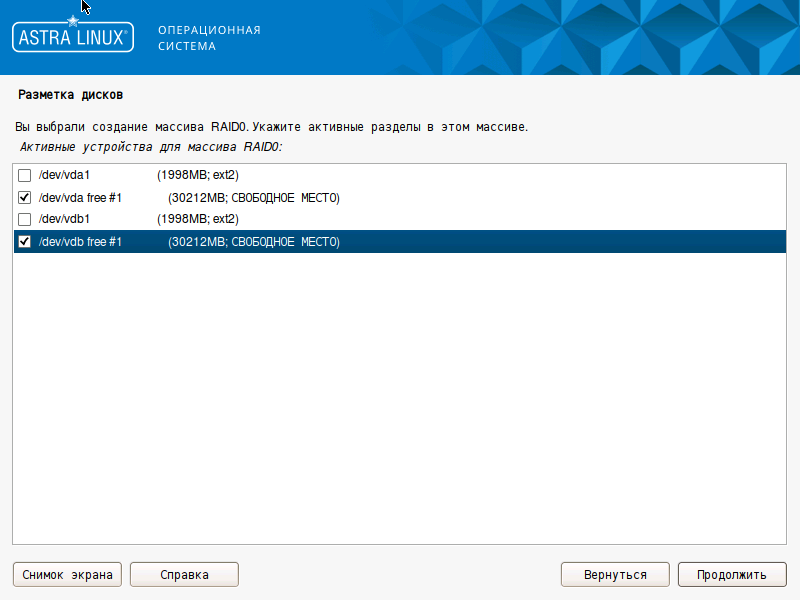Select the /dev/vdb1 device name

(x=64, y=219)
